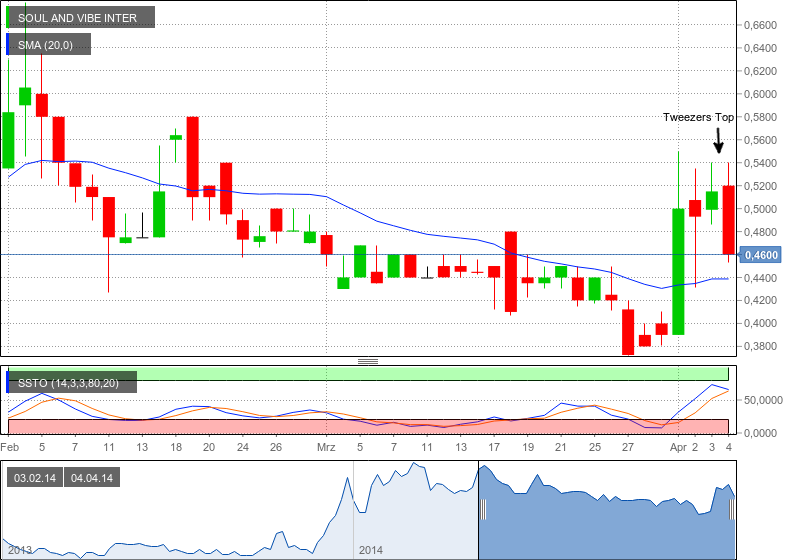Click the 0,5000 price axis label
This screenshot has width=800, height=560.
point(760,209)
